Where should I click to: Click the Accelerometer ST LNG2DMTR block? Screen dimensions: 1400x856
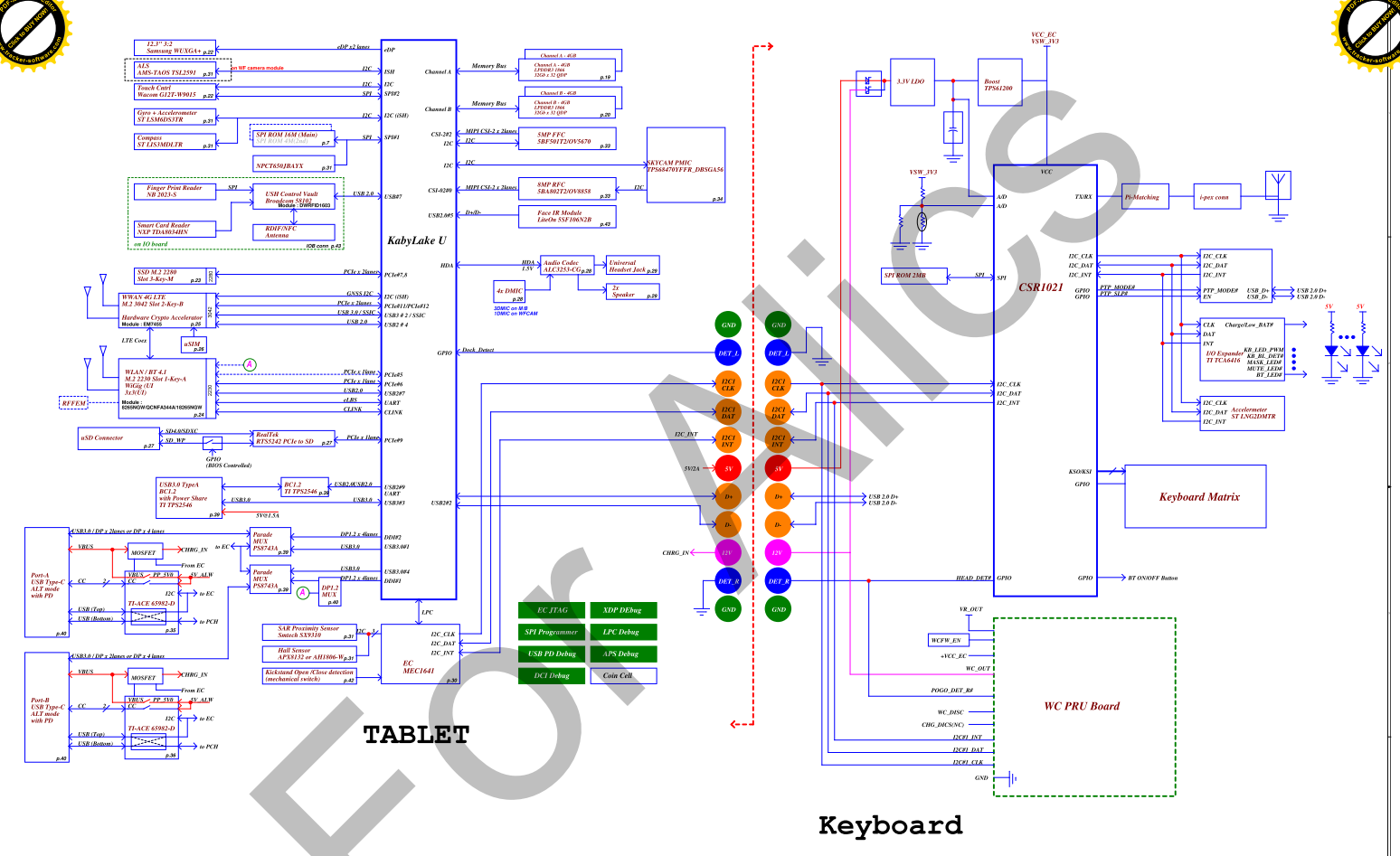tap(1243, 413)
